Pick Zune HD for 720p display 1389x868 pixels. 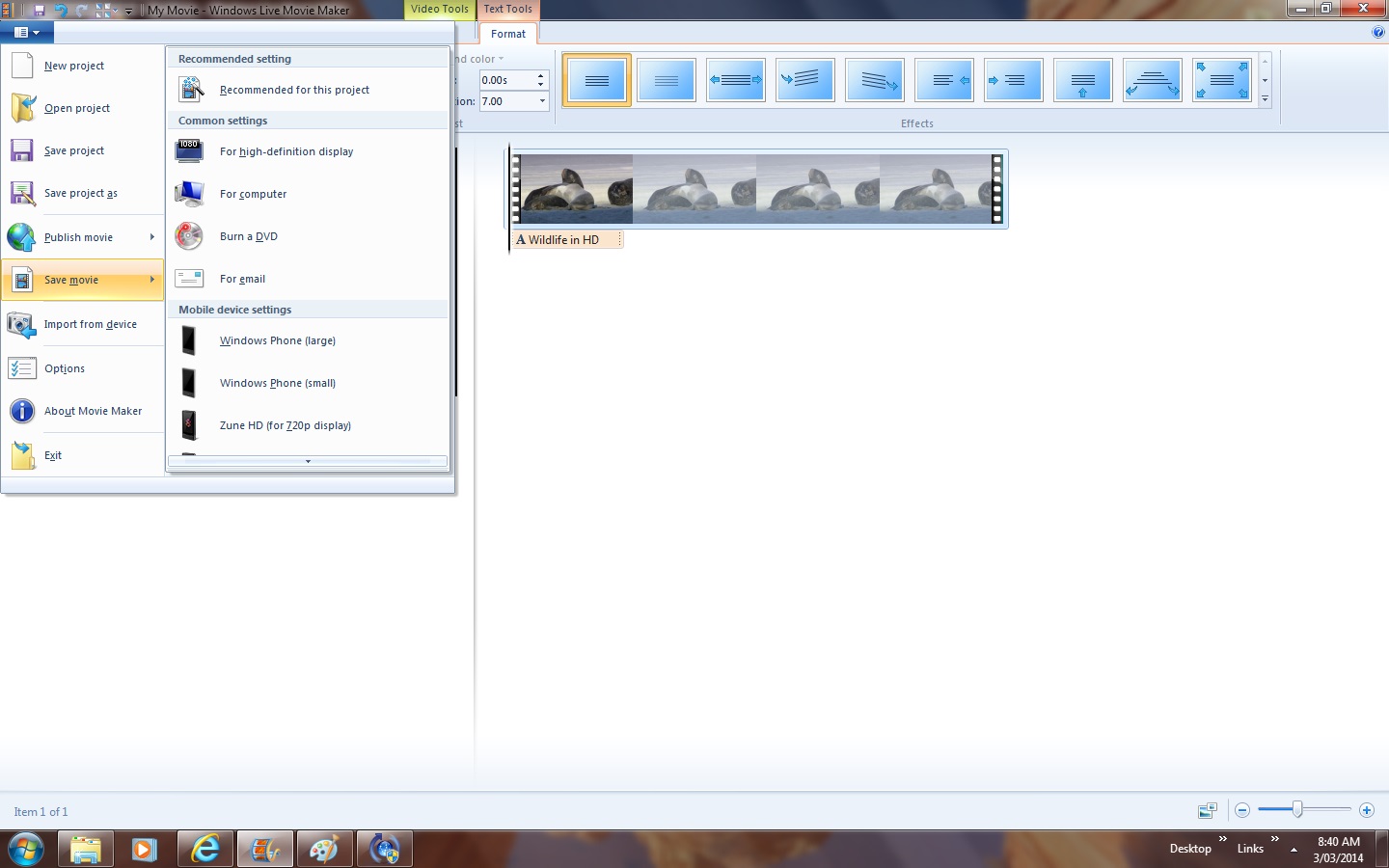coord(285,425)
